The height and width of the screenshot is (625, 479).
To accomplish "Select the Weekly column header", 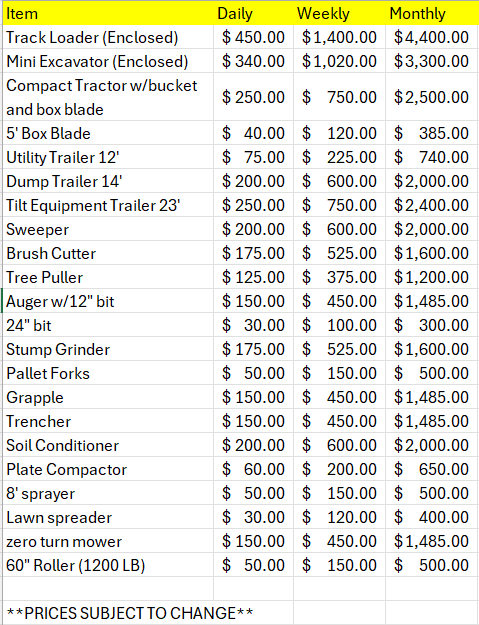I will [340, 14].
